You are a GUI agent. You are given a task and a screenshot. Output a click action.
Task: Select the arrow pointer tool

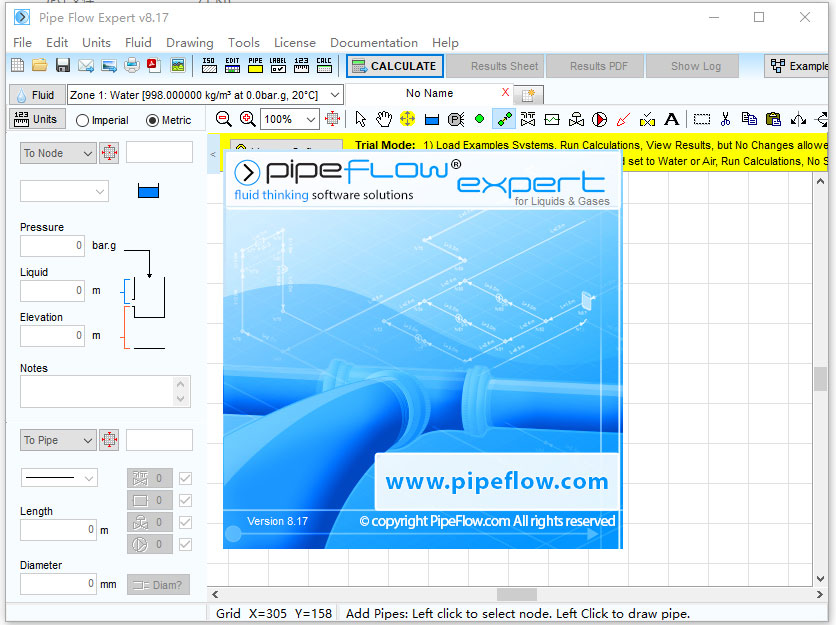tap(361, 119)
